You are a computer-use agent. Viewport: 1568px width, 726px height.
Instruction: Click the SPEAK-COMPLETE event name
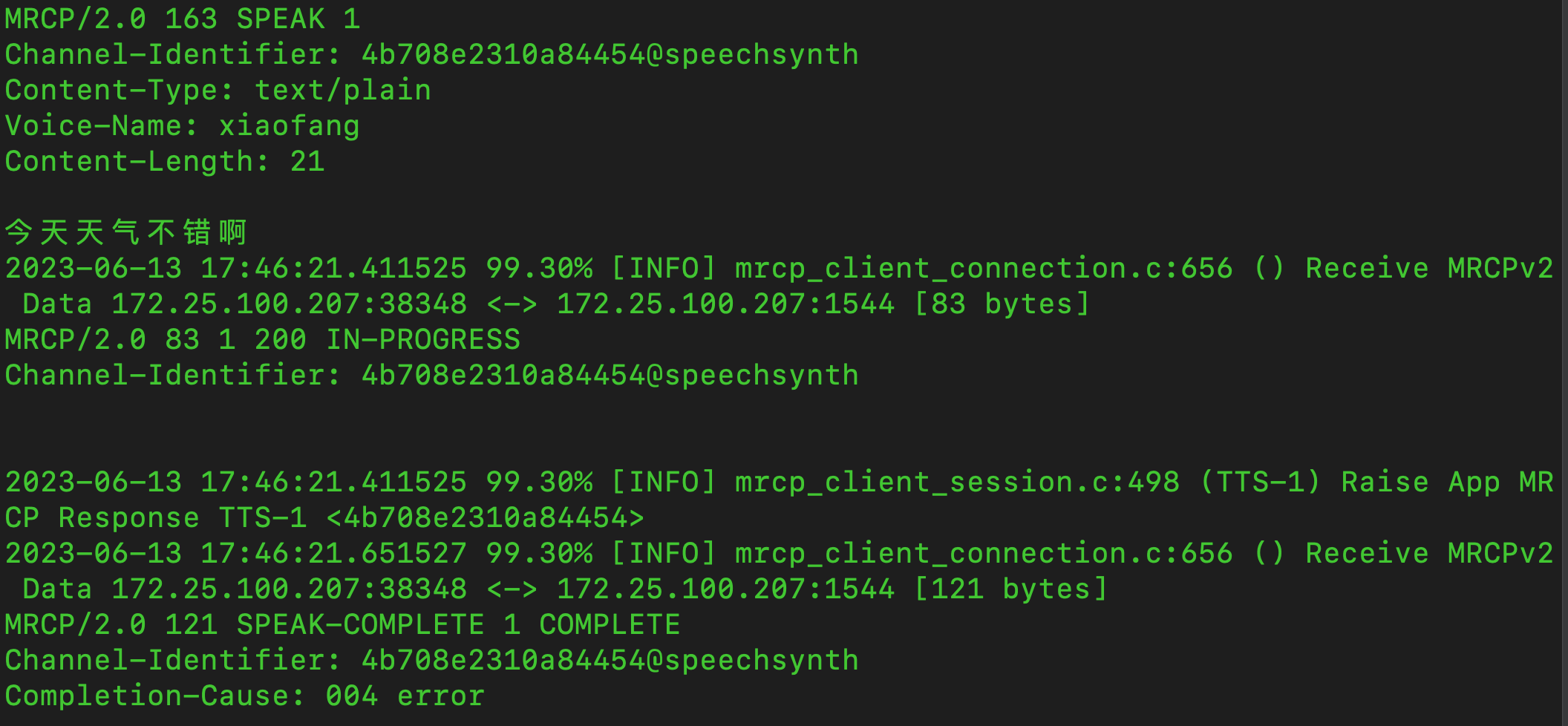click(360, 625)
